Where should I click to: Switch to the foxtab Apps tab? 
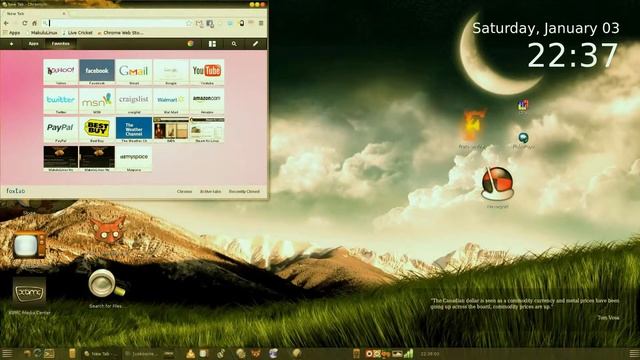[x=33, y=44]
